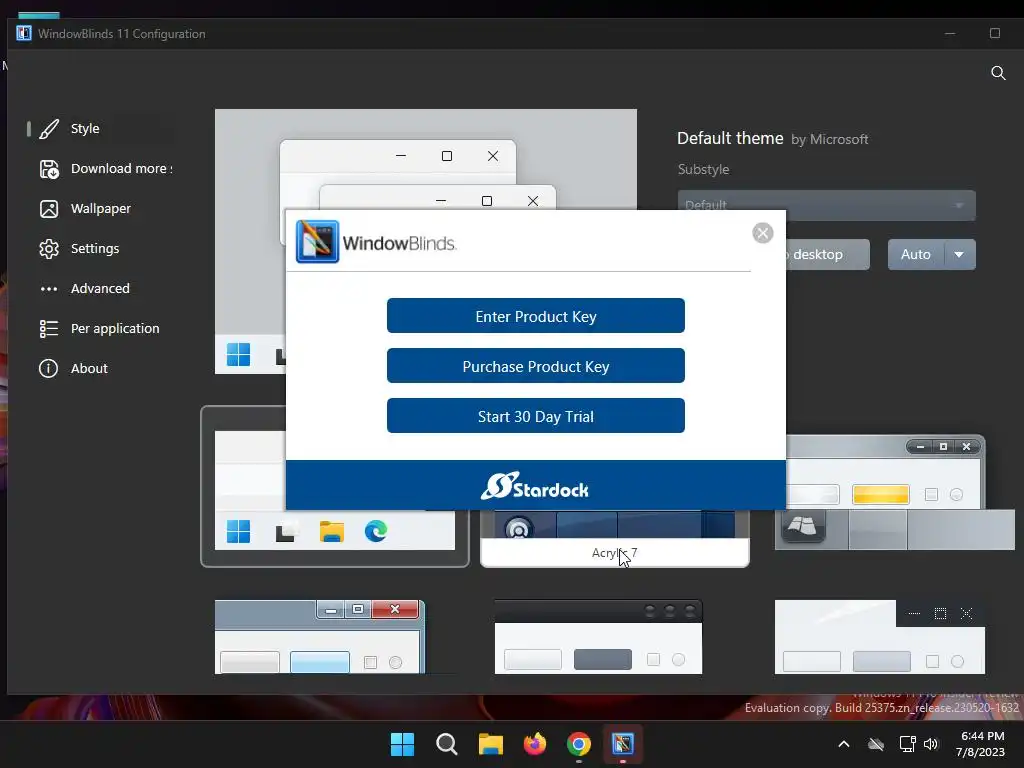Open File Explorer from taskbar

pyautogui.click(x=490, y=744)
